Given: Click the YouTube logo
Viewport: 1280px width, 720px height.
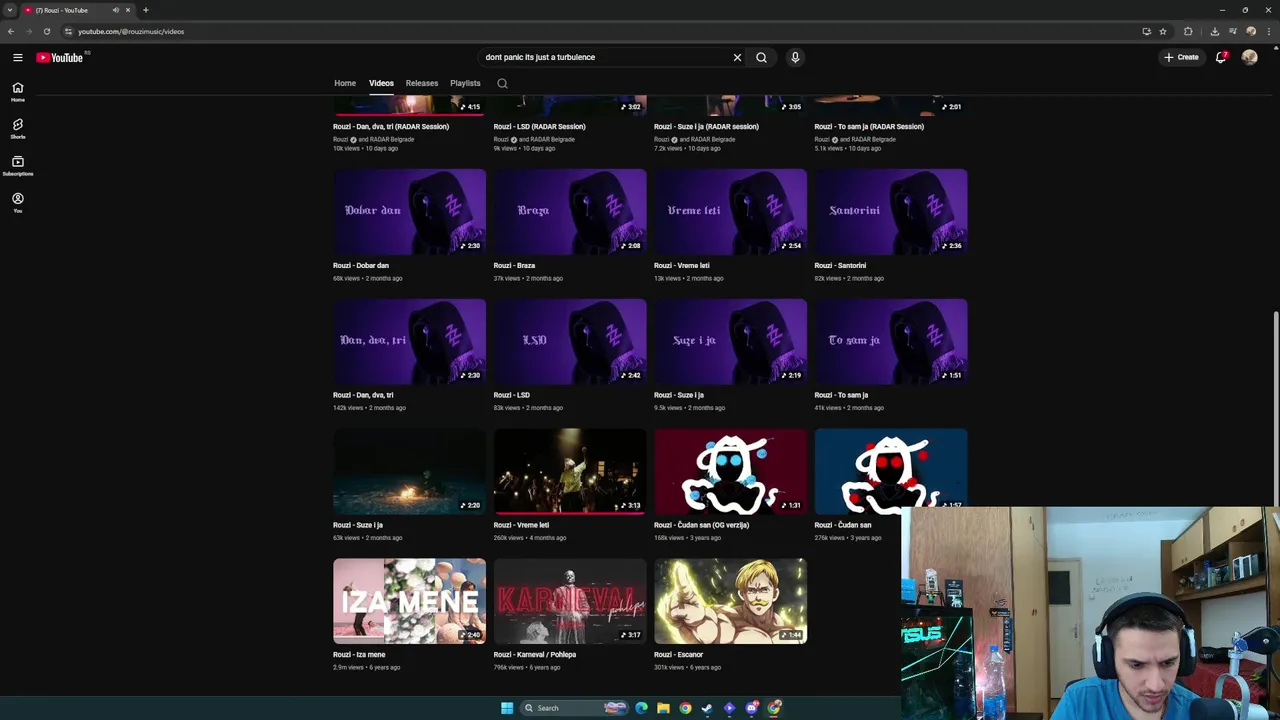Looking at the screenshot, I should 60,57.
